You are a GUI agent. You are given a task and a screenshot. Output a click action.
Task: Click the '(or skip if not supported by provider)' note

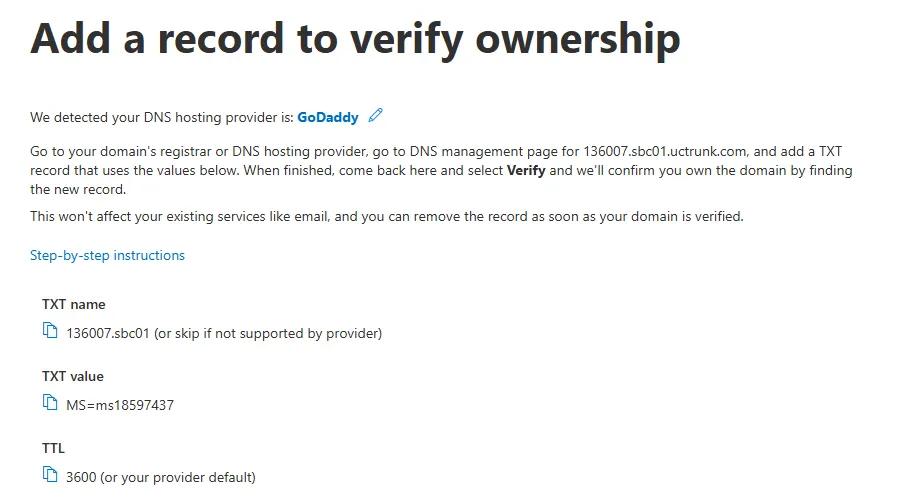268,333
